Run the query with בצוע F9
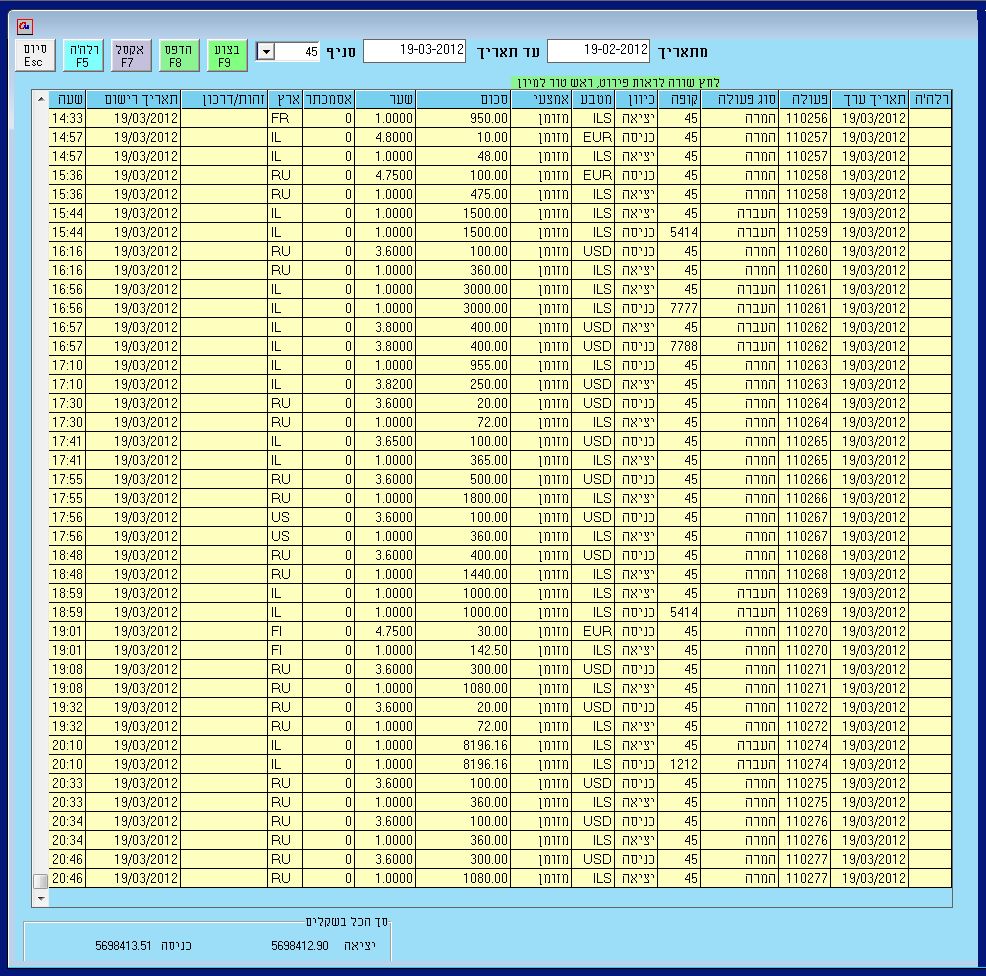The height and width of the screenshot is (976, 986). click(226, 55)
